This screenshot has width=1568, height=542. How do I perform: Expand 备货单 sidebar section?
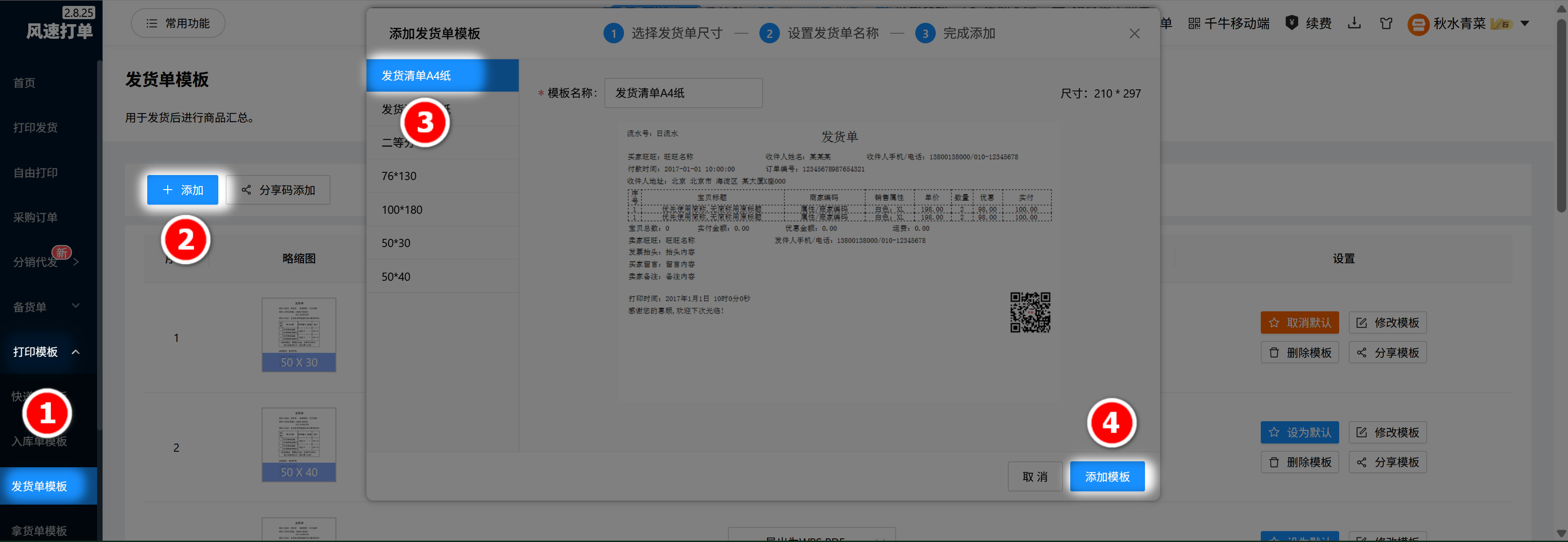[x=49, y=307]
